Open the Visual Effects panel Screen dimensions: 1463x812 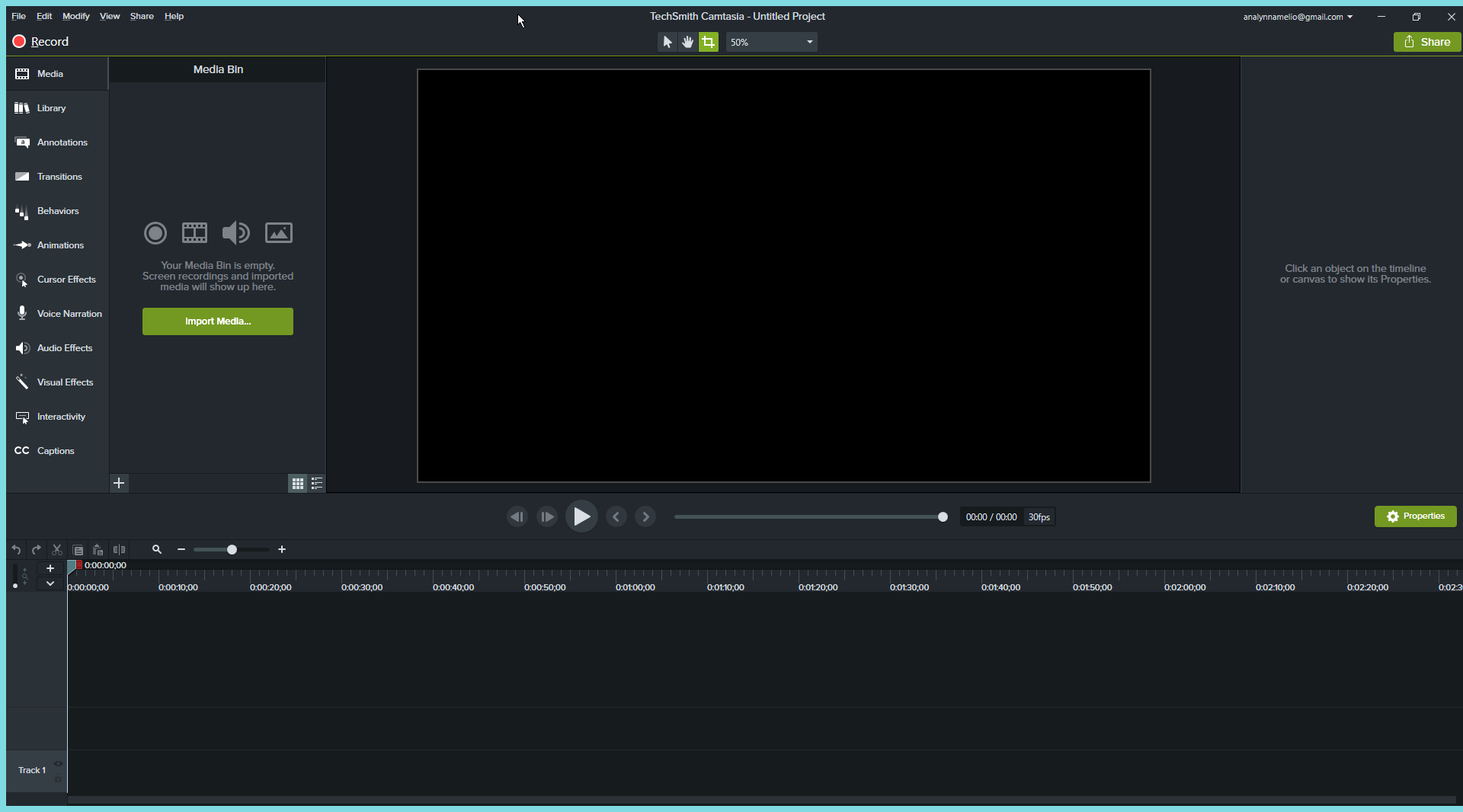(57, 382)
